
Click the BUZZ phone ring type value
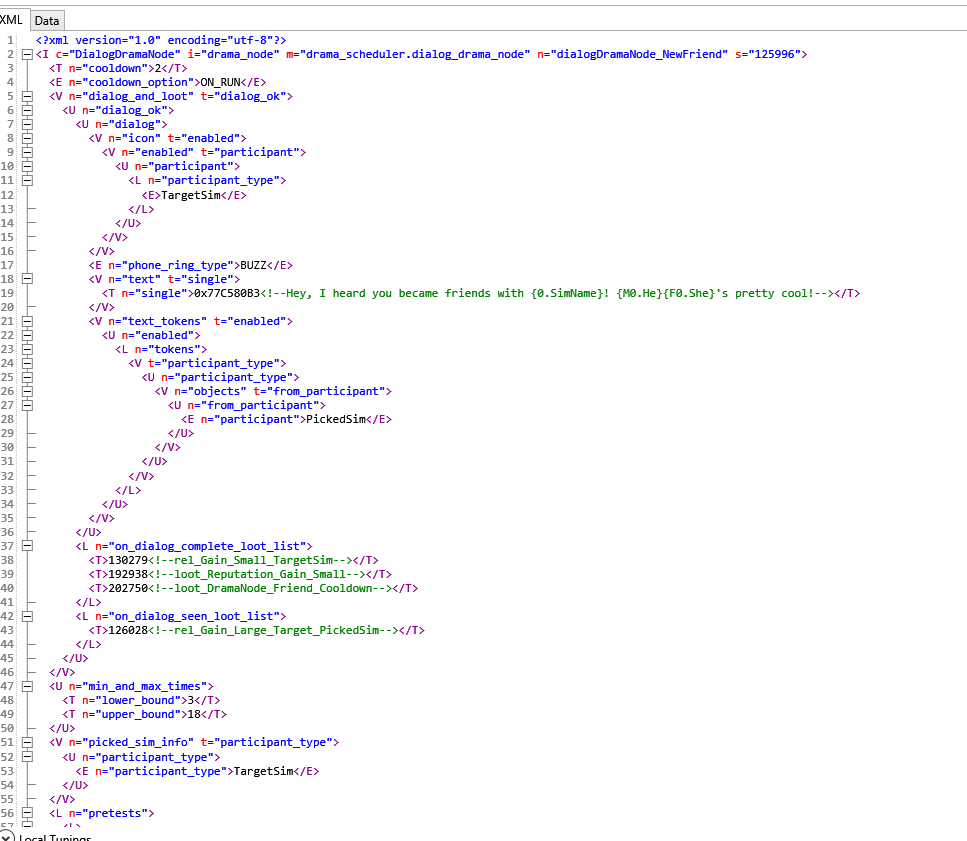click(253, 266)
